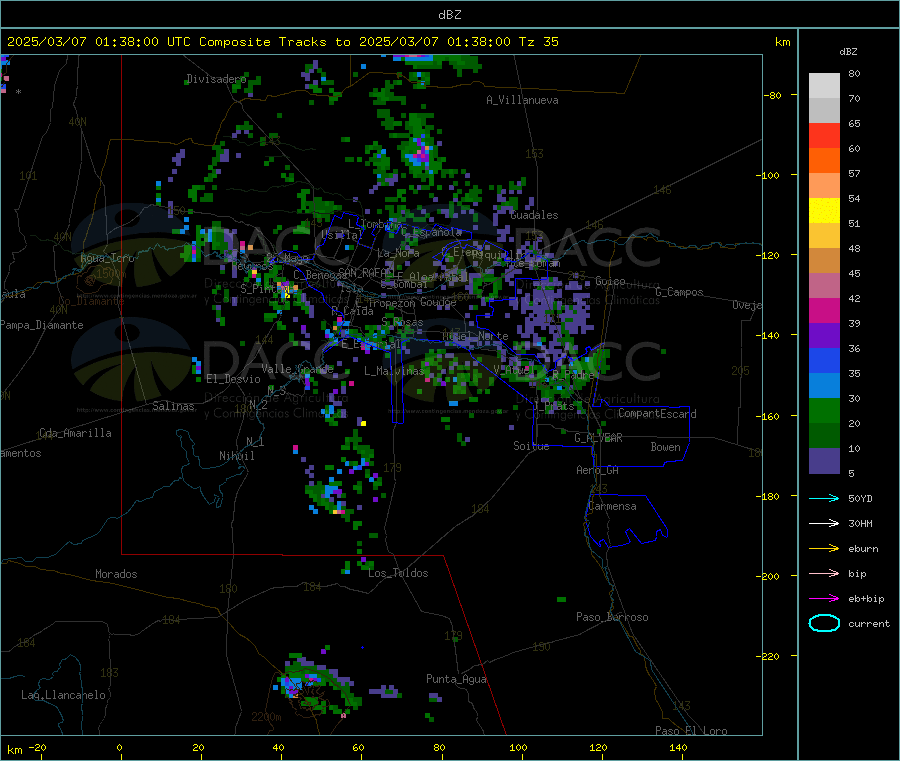Click the timestamp 2025/03/07 01:38:00 UTC header
This screenshot has width=900, height=761.
[99, 42]
